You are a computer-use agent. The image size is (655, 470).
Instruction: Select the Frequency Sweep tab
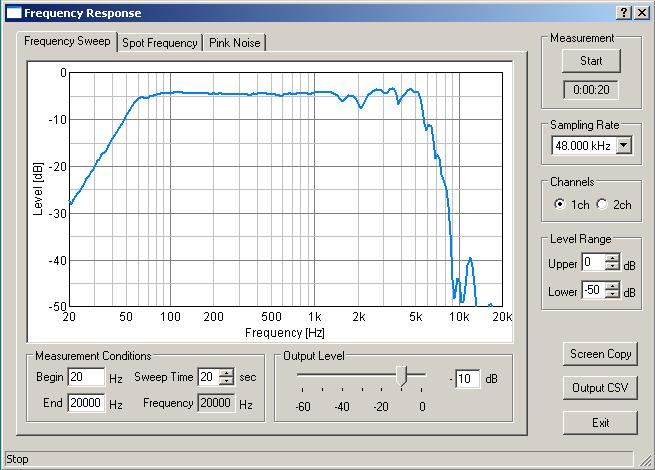(67, 42)
